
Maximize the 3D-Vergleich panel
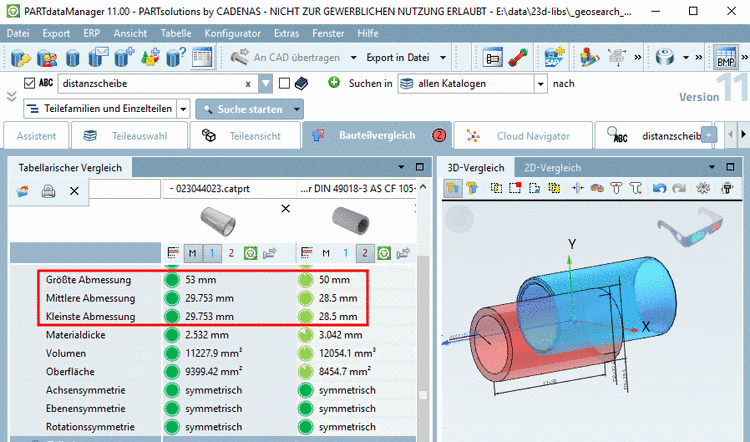coord(730,167)
